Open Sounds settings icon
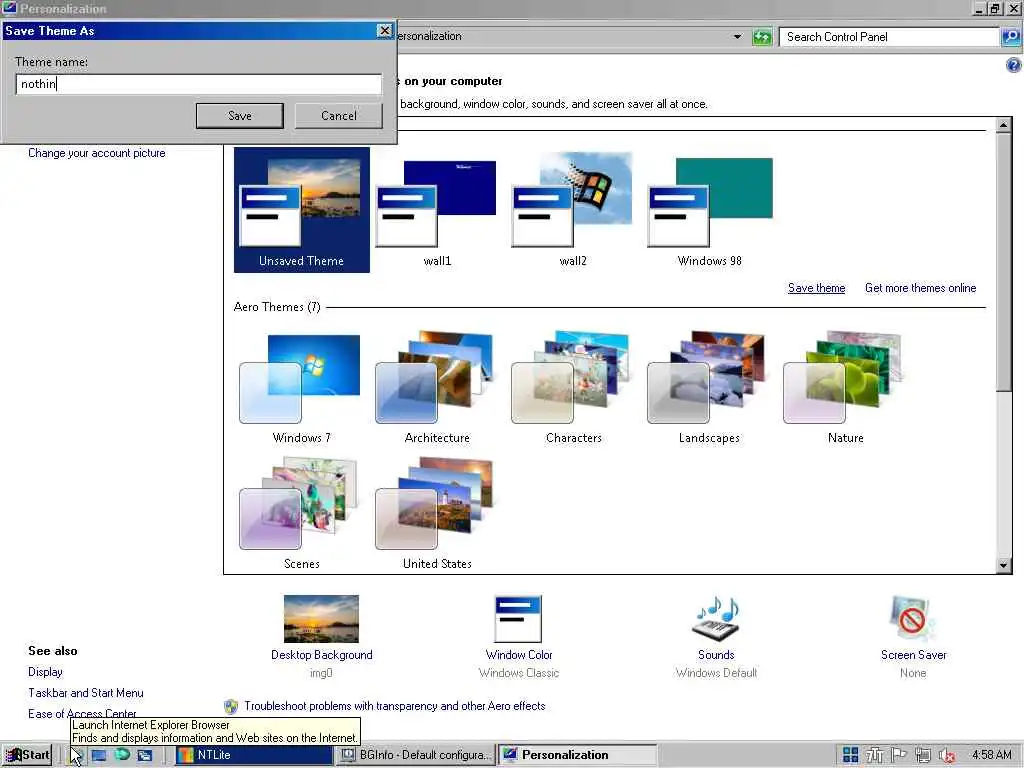This screenshot has height=768, width=1024. pos(716,619)
